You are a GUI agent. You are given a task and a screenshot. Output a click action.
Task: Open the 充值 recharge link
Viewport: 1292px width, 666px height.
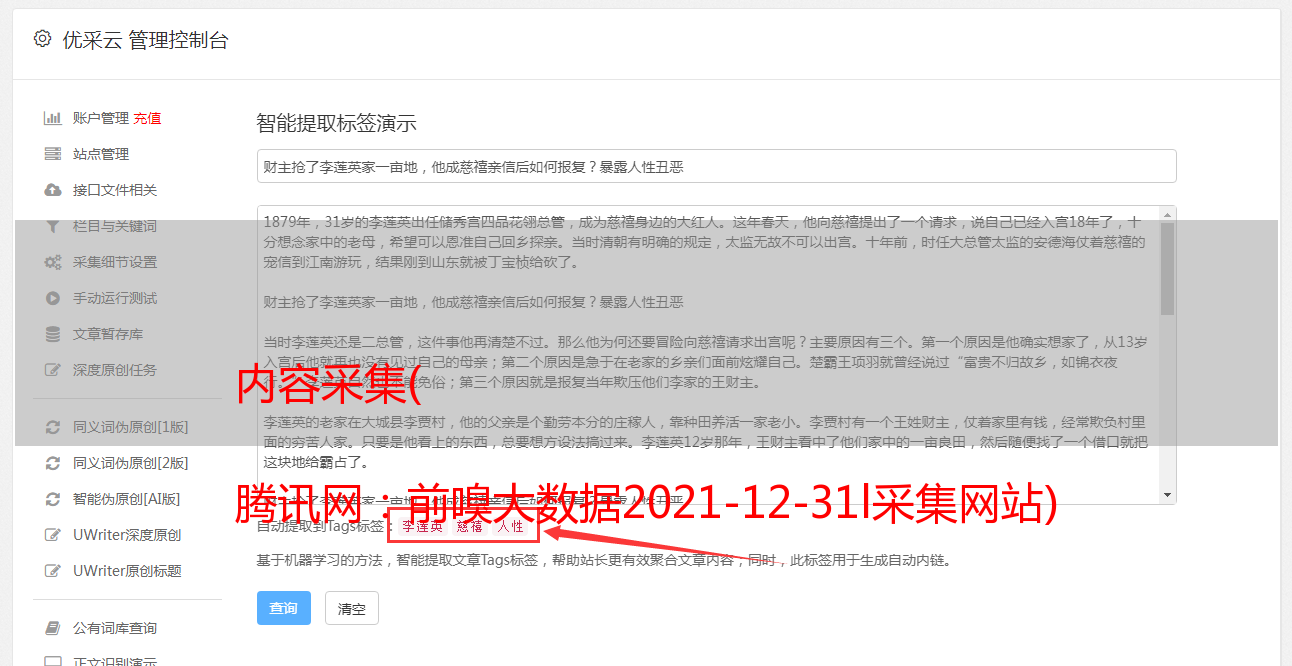click(147, 118)
